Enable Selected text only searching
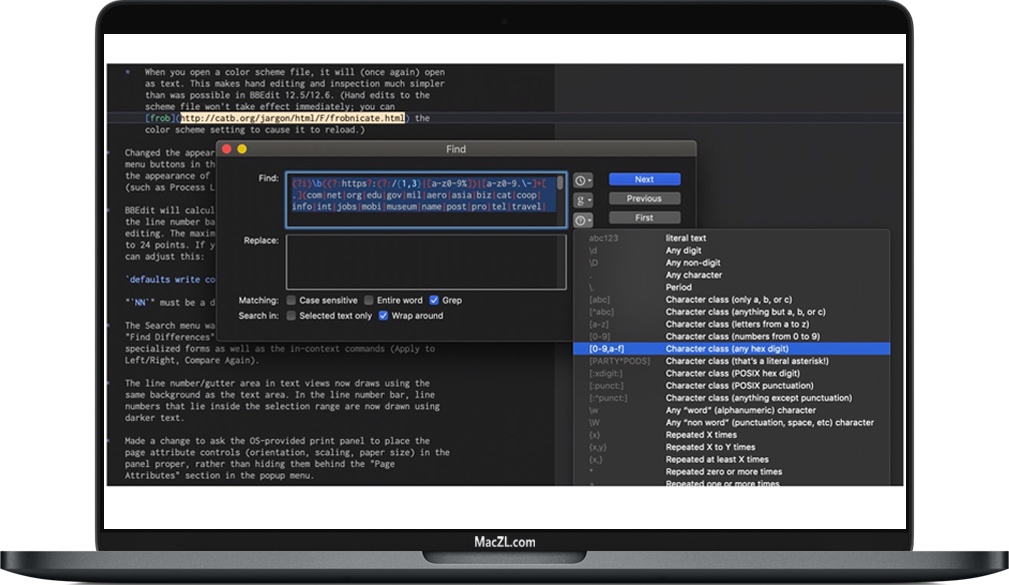Screen dimensions: 1009x585 coord(291,315)
